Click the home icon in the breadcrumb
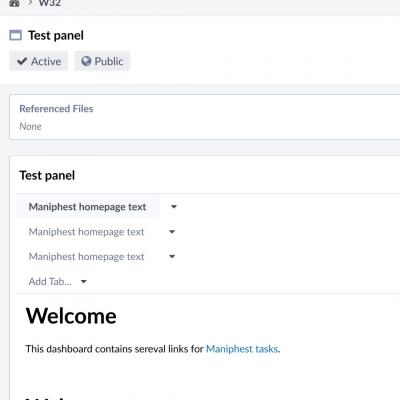Screen dimensions: 400x400 14,3
